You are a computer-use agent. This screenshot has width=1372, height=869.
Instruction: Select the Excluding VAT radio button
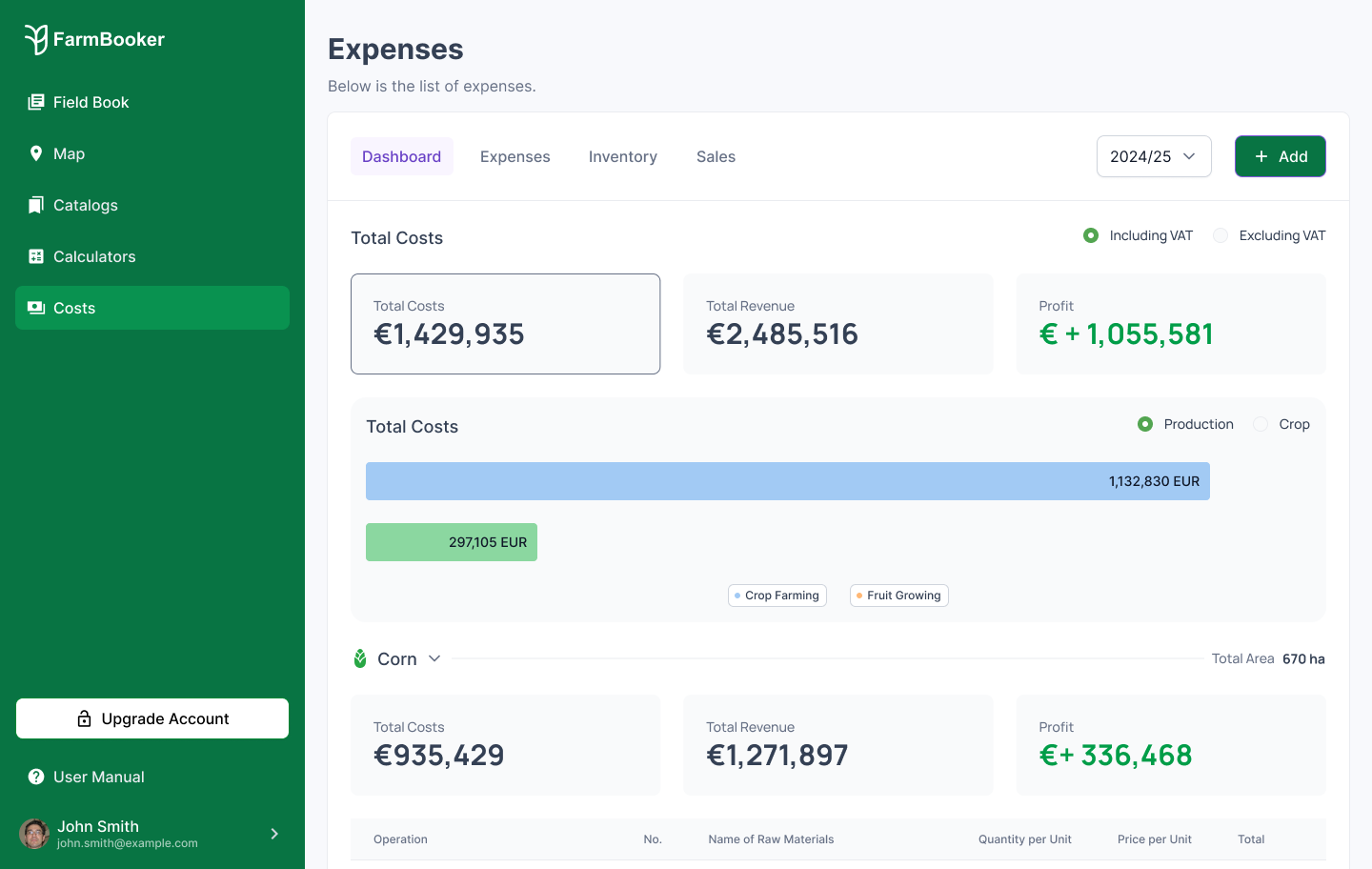[1221, 235]
